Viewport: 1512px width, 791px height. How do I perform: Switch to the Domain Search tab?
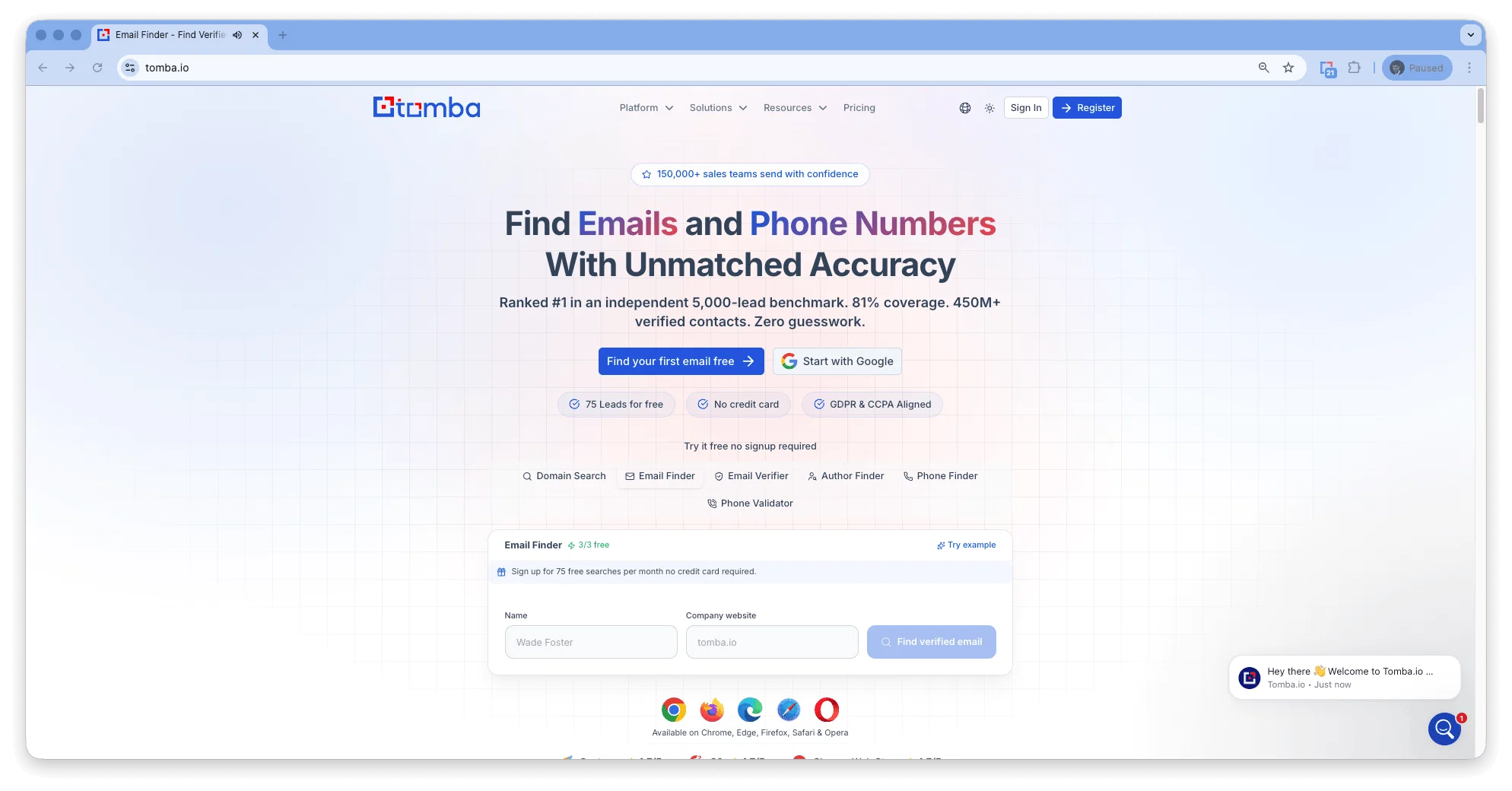pyautogui.click(x=564, y=476)
